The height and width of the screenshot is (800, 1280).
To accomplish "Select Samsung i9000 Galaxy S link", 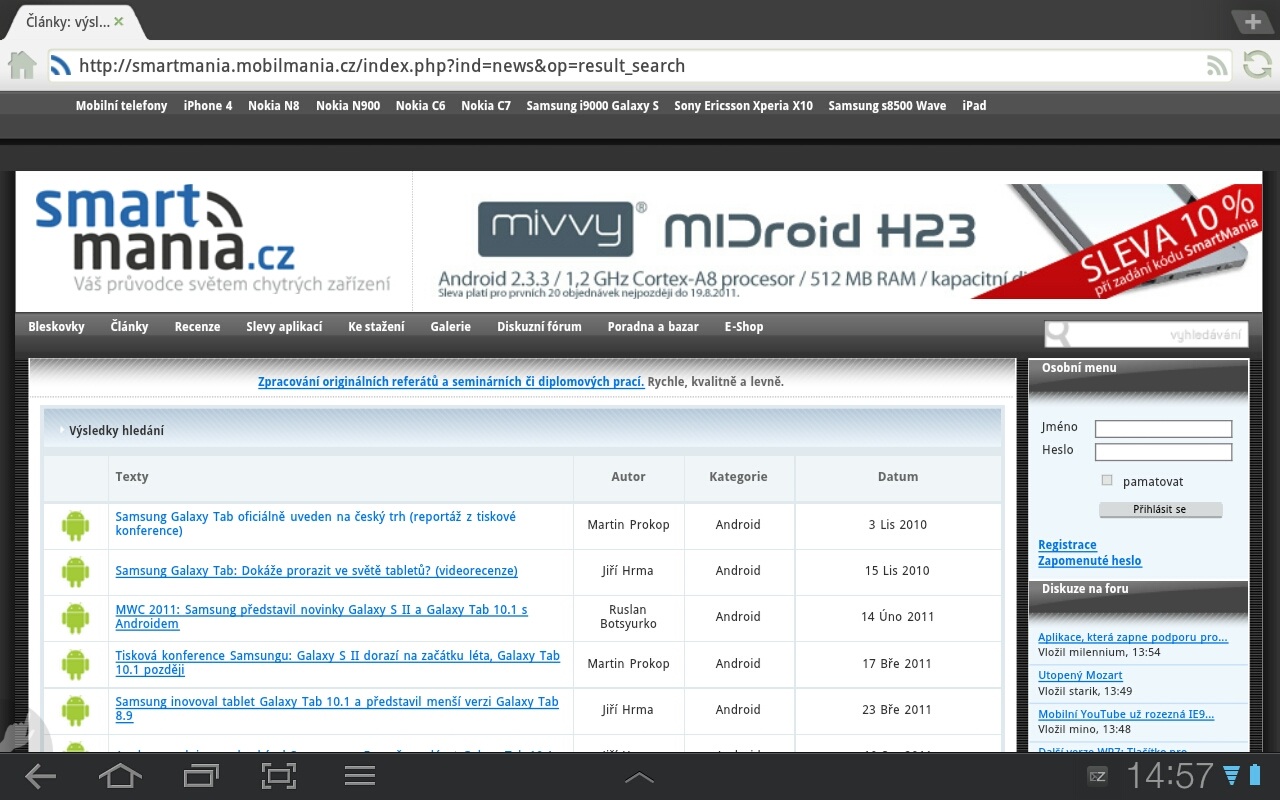I will [x=592, y=106].
